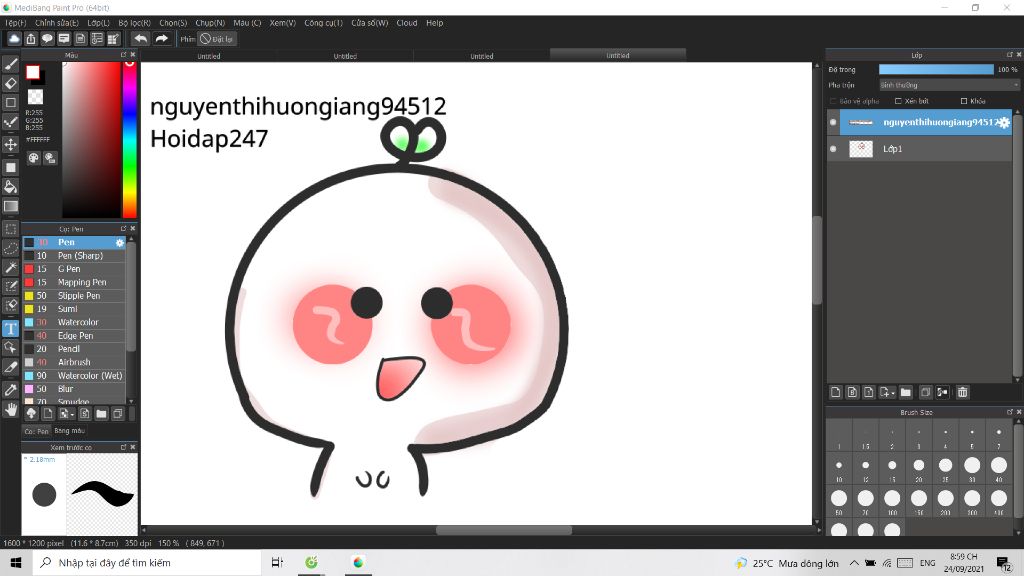Undock the Lớp layer panel

1010,55
